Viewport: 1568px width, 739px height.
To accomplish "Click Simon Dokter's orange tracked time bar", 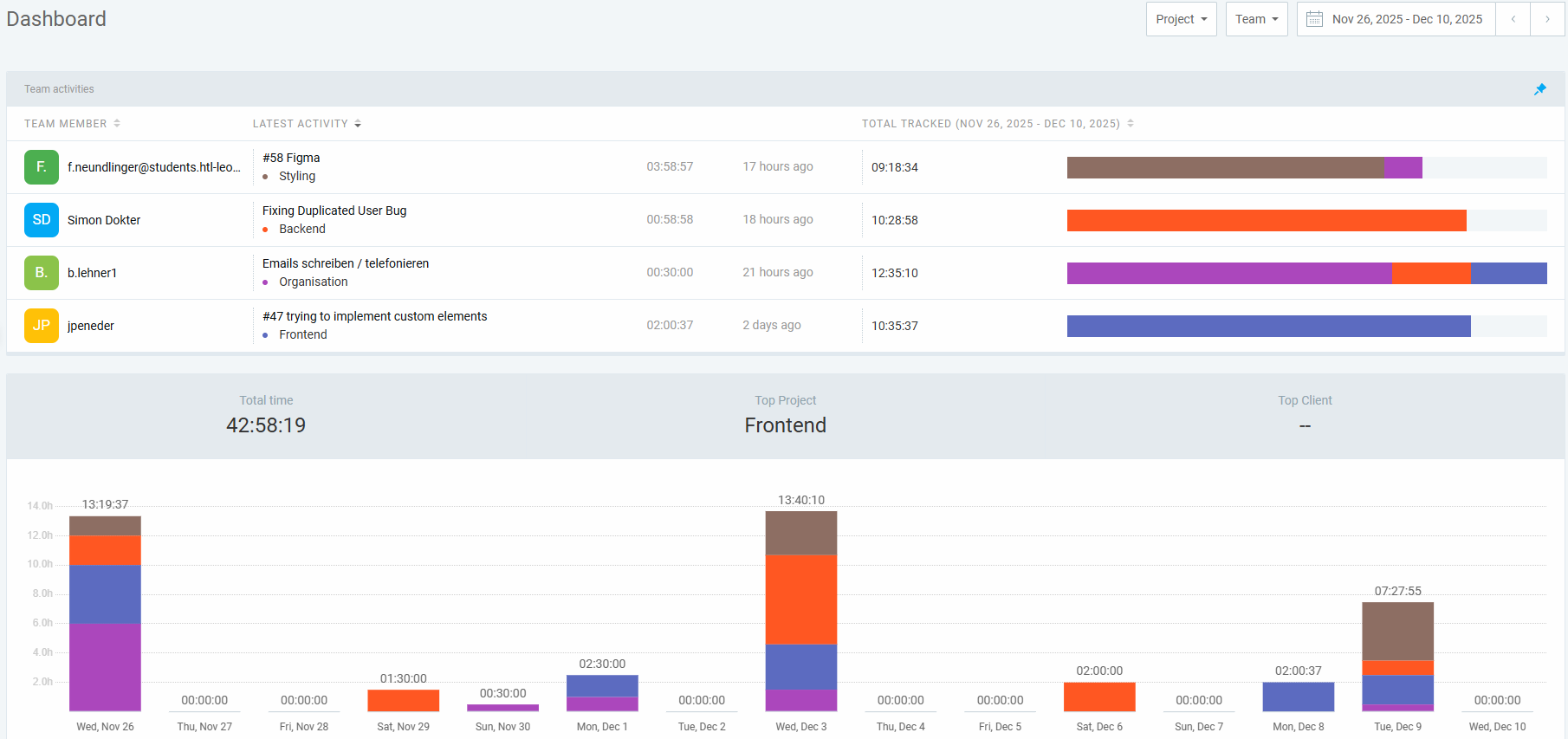I will tap(1266, 220).
